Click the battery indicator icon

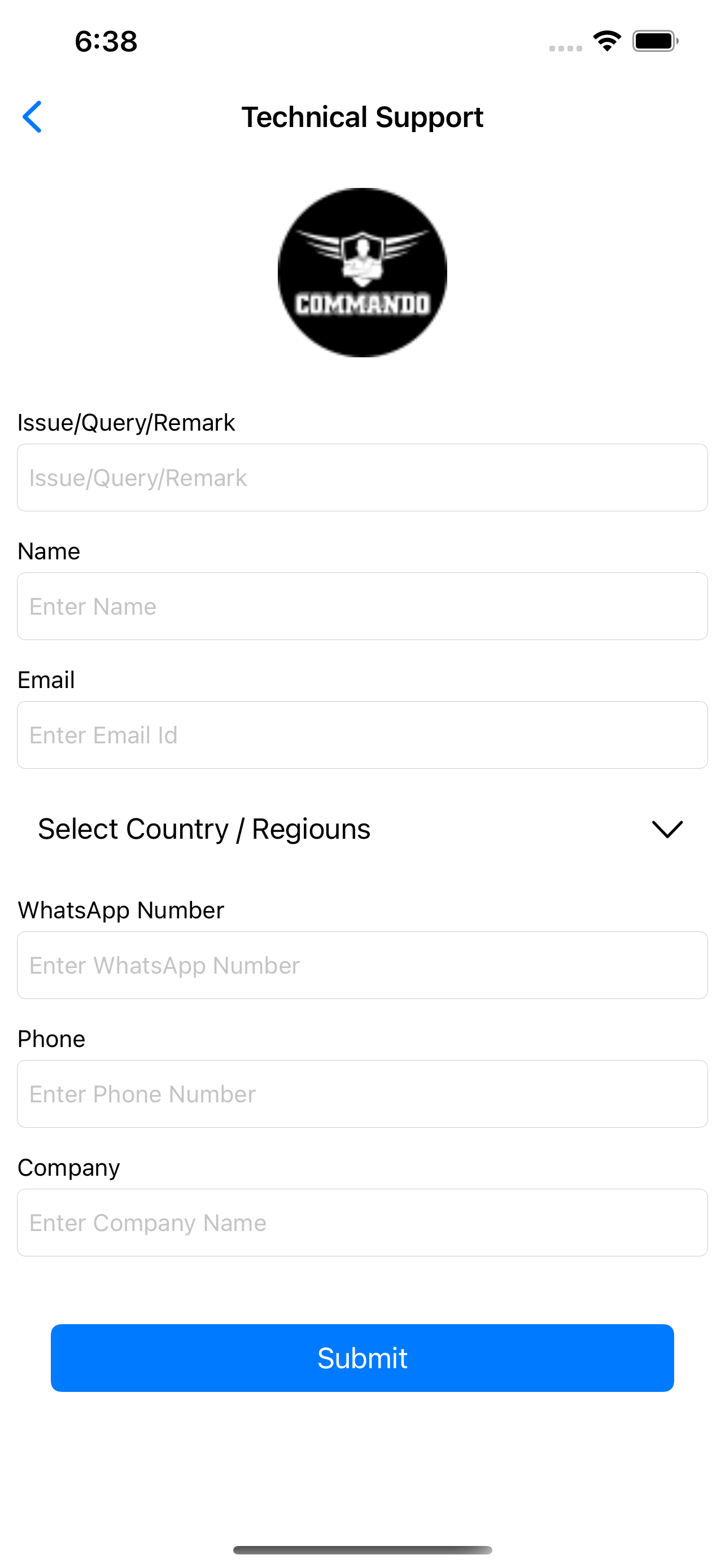[x=655, y=41]
